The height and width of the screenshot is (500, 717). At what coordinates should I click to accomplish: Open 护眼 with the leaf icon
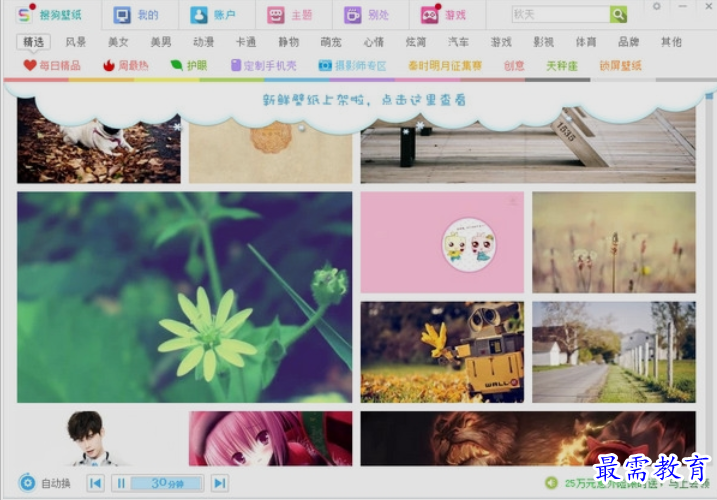[x=188, y=65]
